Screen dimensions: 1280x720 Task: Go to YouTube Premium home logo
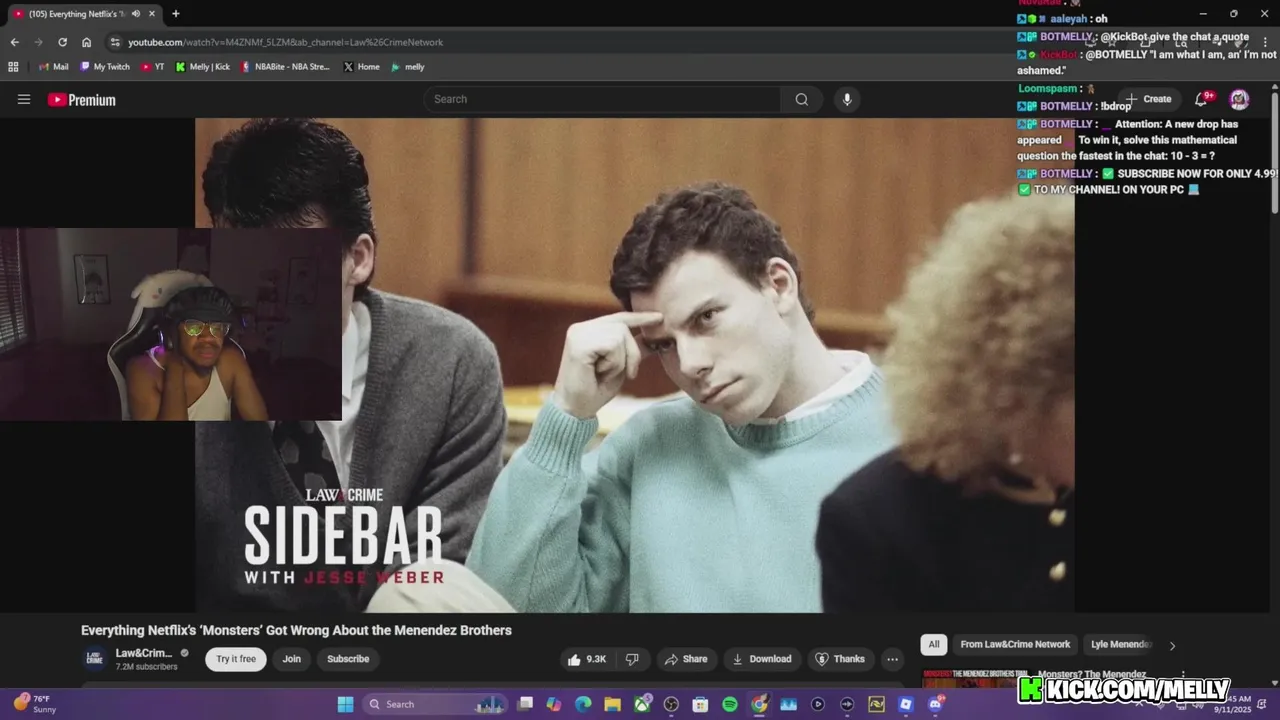coord(82,100)
